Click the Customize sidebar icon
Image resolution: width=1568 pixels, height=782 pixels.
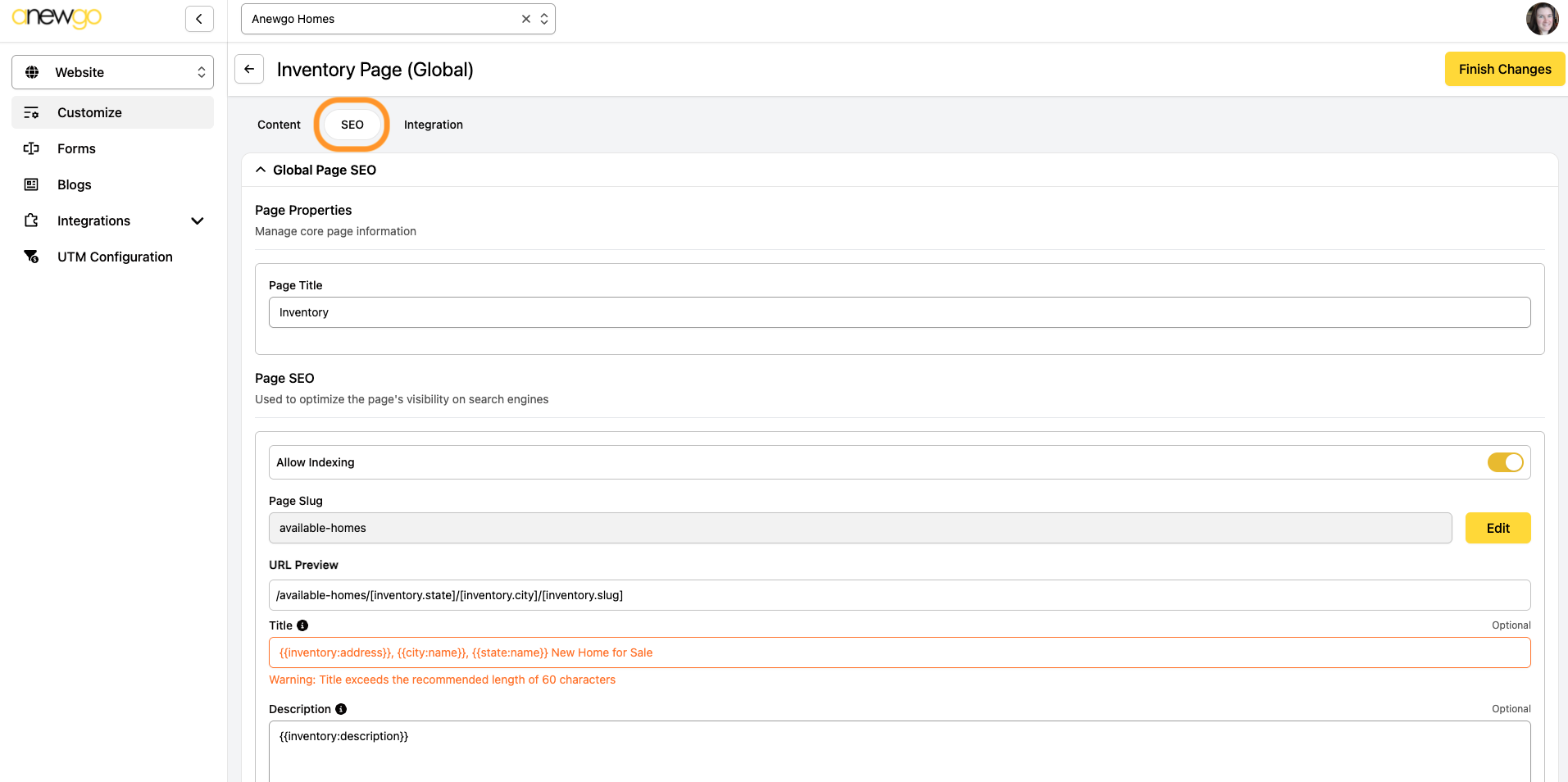coord(31,112)
